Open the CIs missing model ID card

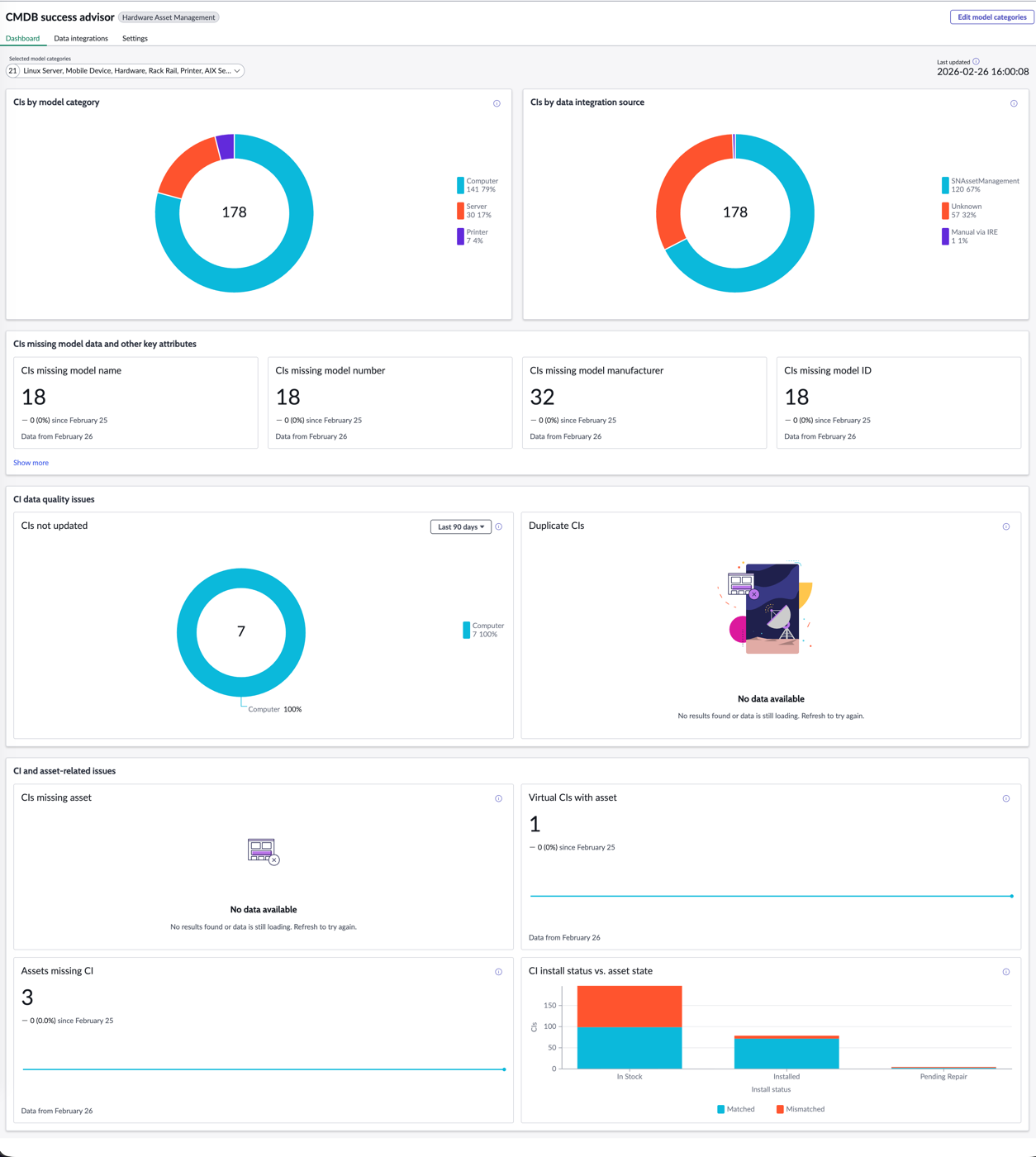[x=899, y=402]
